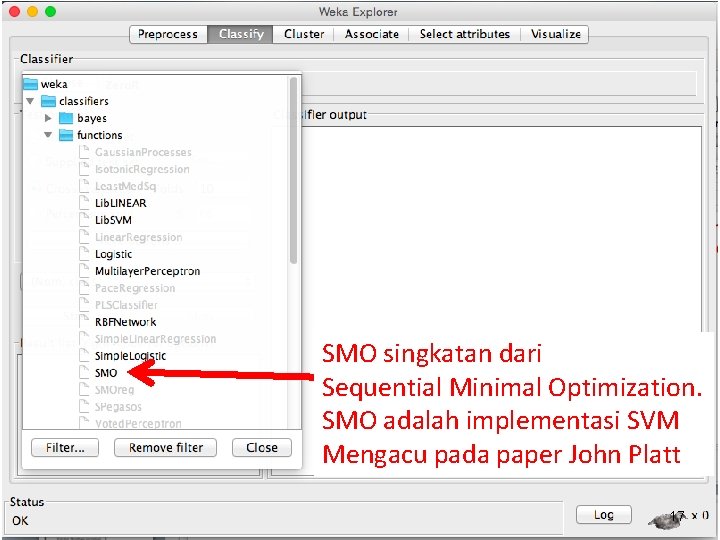Collapse the functions folder triangle
The height and width of the screenshot is (540, 720).
click(48, 135)
